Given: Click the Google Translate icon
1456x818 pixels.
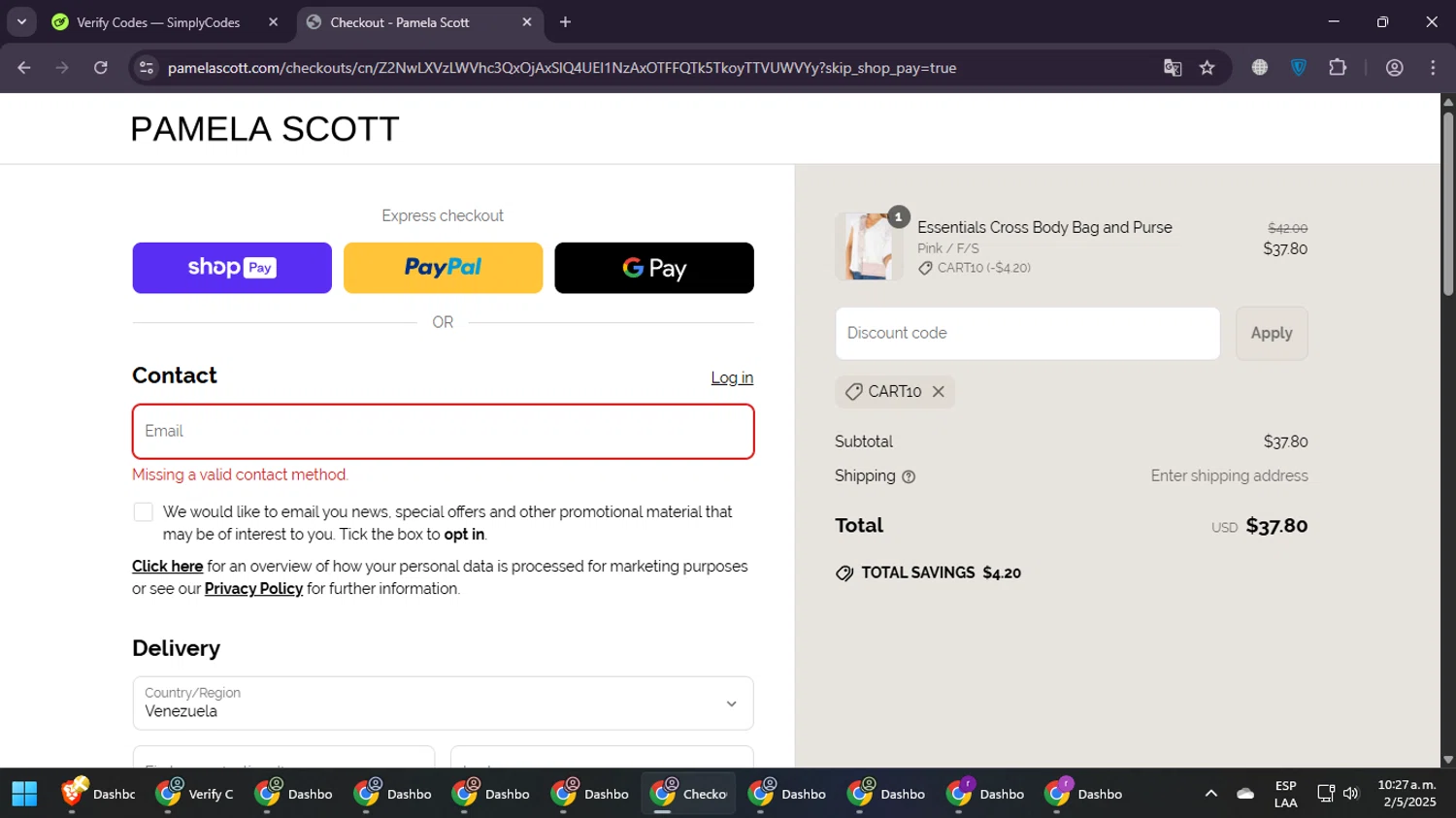Looking at the screenshot, I should click(1173, 68).
